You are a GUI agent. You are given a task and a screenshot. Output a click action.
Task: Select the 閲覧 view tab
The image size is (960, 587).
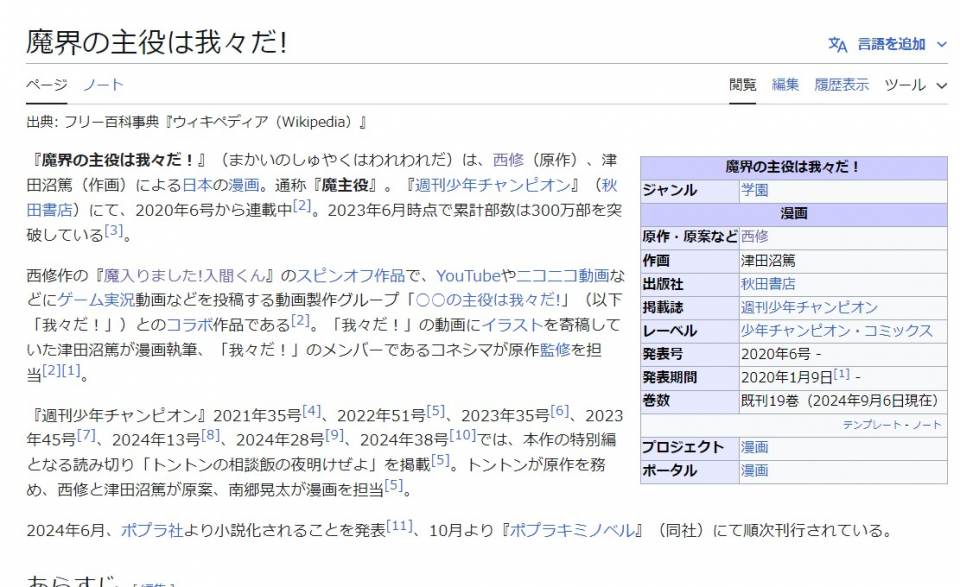click(x=742, y=85)
